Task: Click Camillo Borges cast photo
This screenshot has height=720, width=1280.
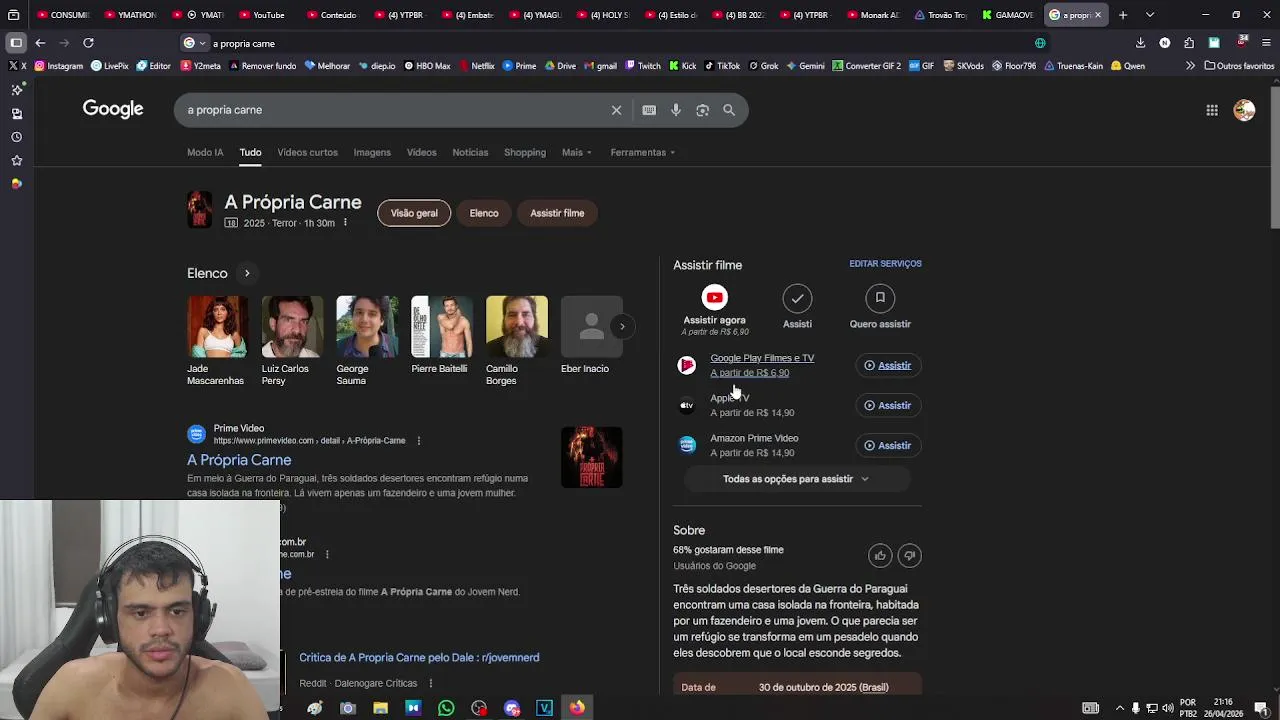Action: [x=517, y=326]
